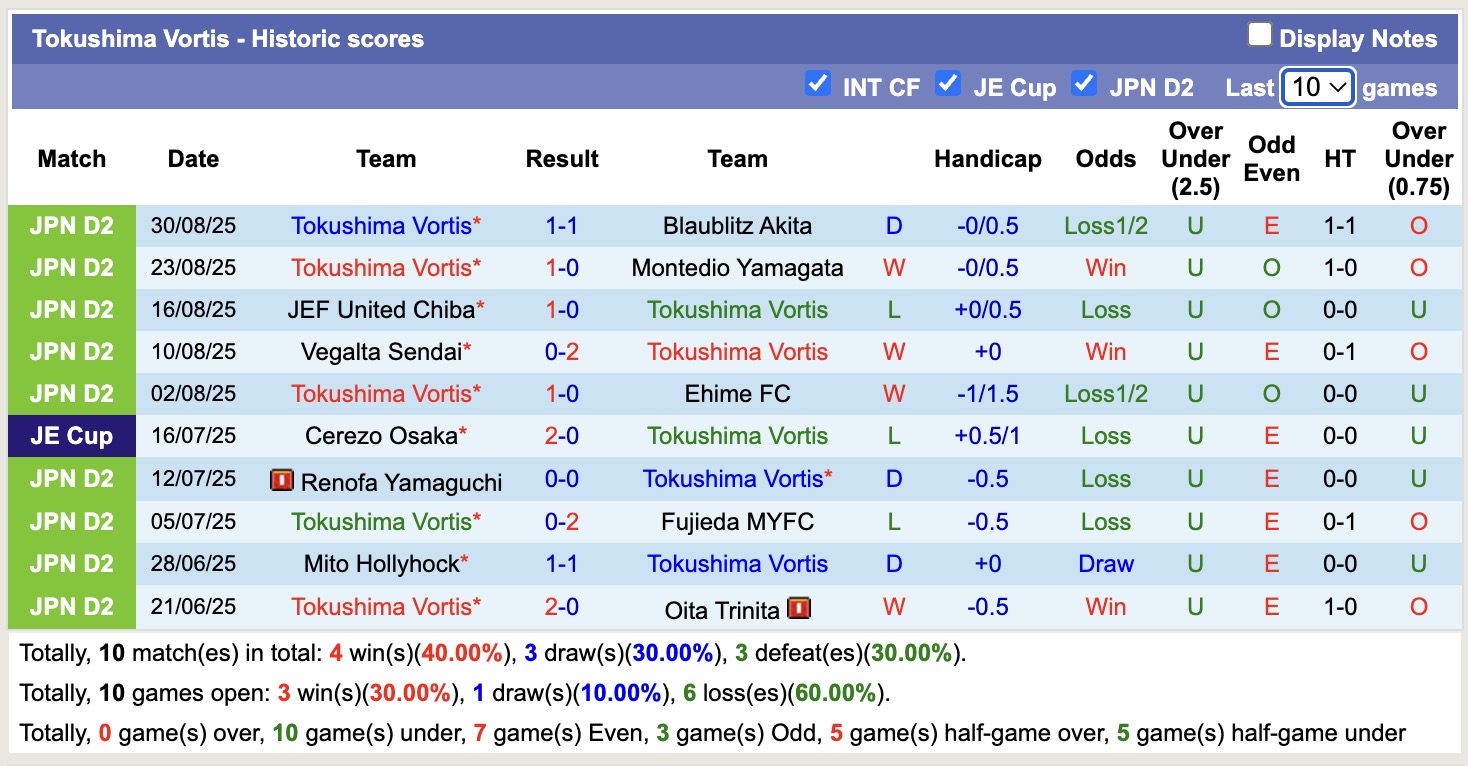Screen dimensions: 1468x766
Task: Click Tokushima Vortis in the 23/08/25 row
Action: pos(386,267)
